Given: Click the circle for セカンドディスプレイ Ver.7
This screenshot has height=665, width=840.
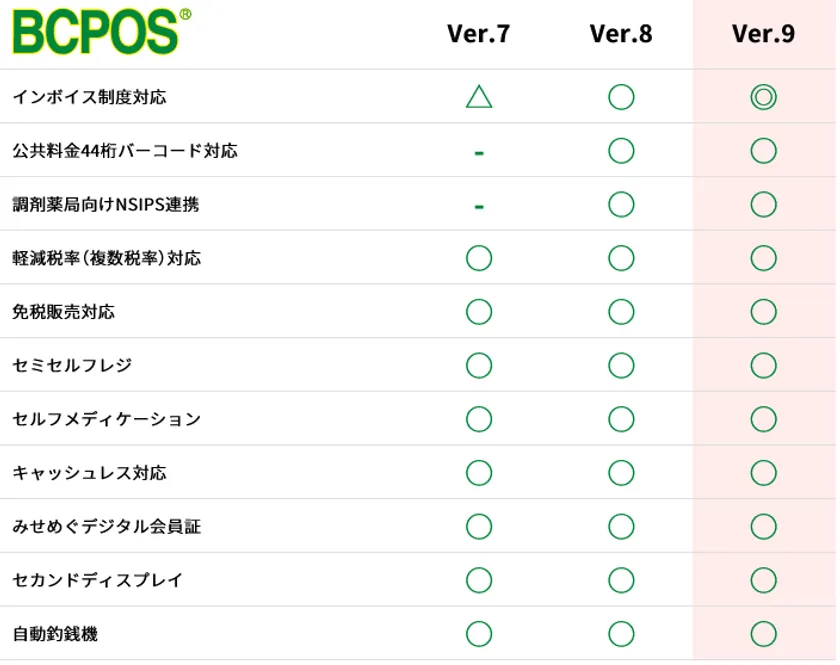Looking at the screenshot, I should coord(479,580).
